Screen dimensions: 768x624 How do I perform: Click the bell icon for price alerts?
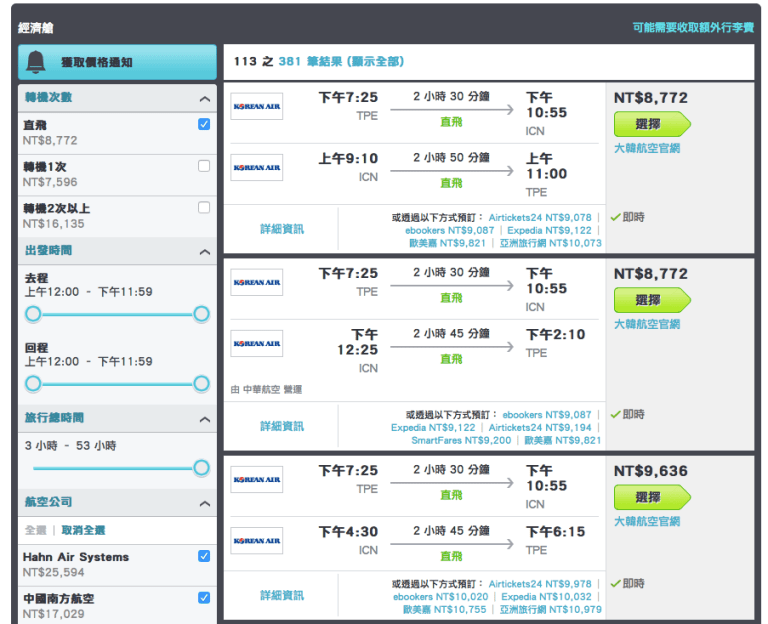pyautogui.click(x=36, y=62)
